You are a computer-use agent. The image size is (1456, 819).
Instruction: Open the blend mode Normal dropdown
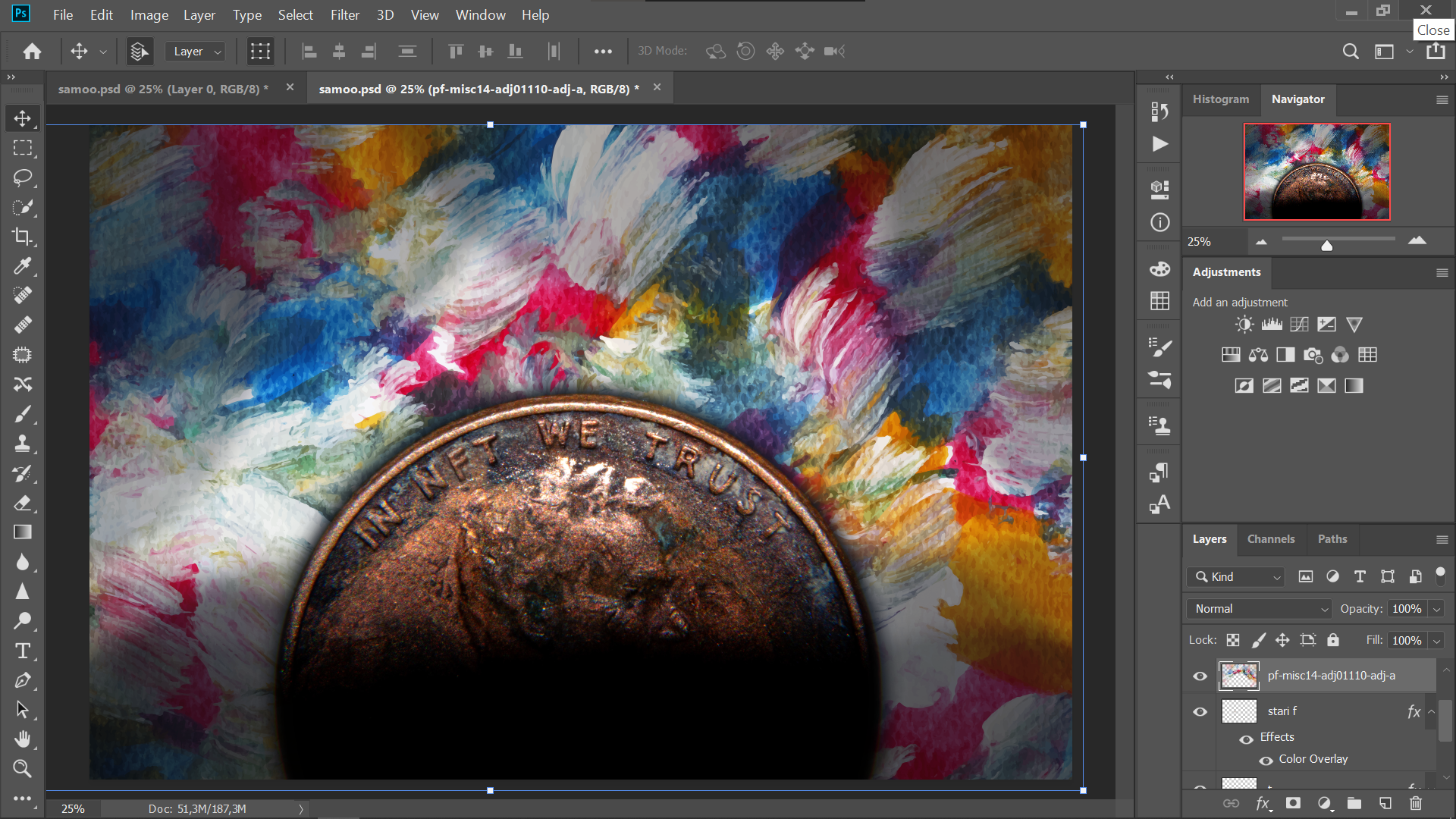[x=1259, y=609]
